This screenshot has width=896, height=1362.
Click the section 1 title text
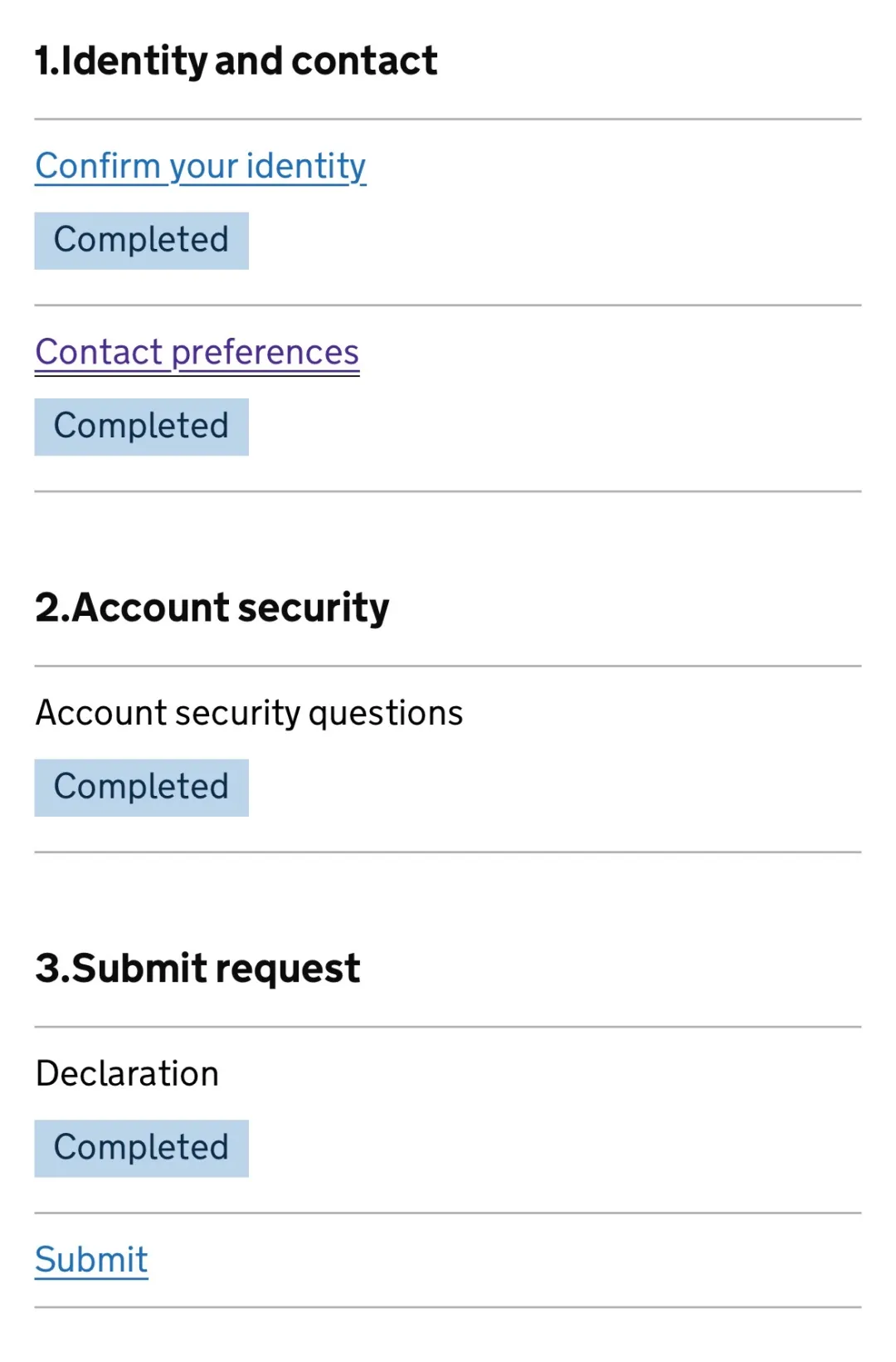click(236, 61)
